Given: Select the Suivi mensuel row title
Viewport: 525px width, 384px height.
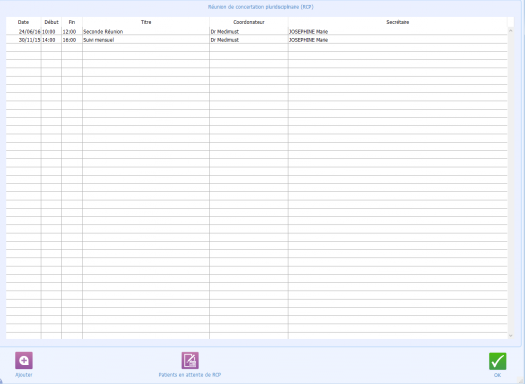Looking at the screenshot, I should click(x=98, y=40).
